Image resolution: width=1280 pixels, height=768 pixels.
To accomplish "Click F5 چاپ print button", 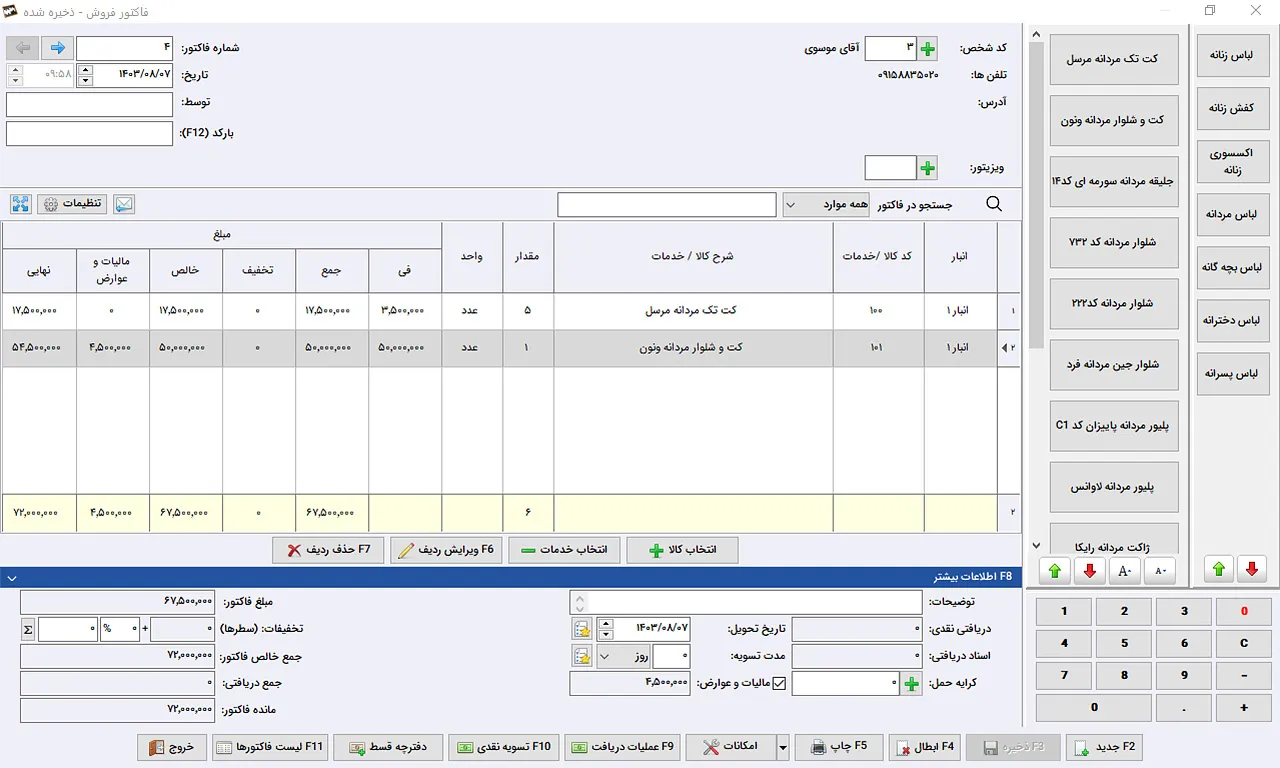I will tap(838, 747).
